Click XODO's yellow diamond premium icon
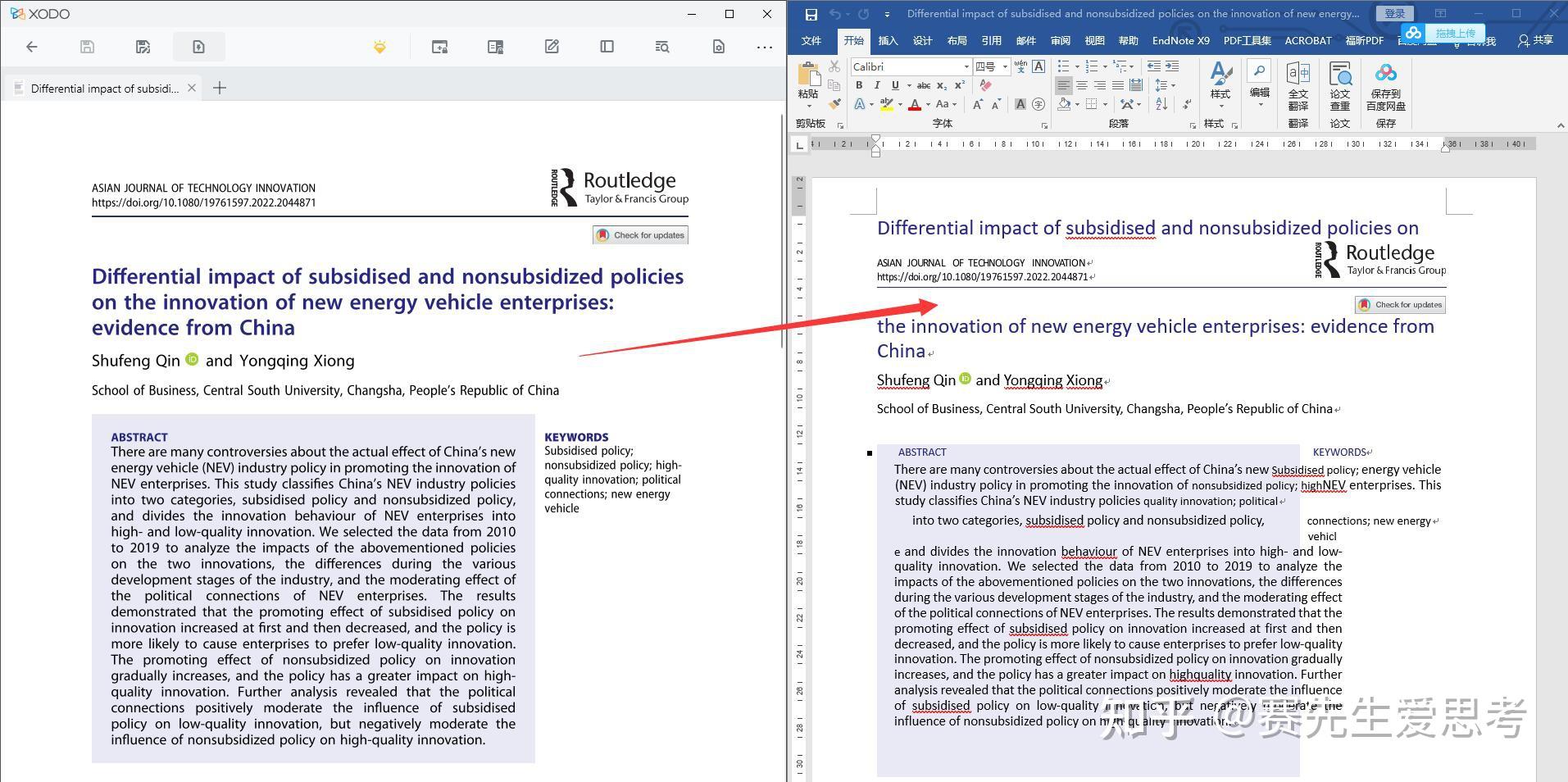Viewport: 1568px width, 782px height. [x=380, y=47]
